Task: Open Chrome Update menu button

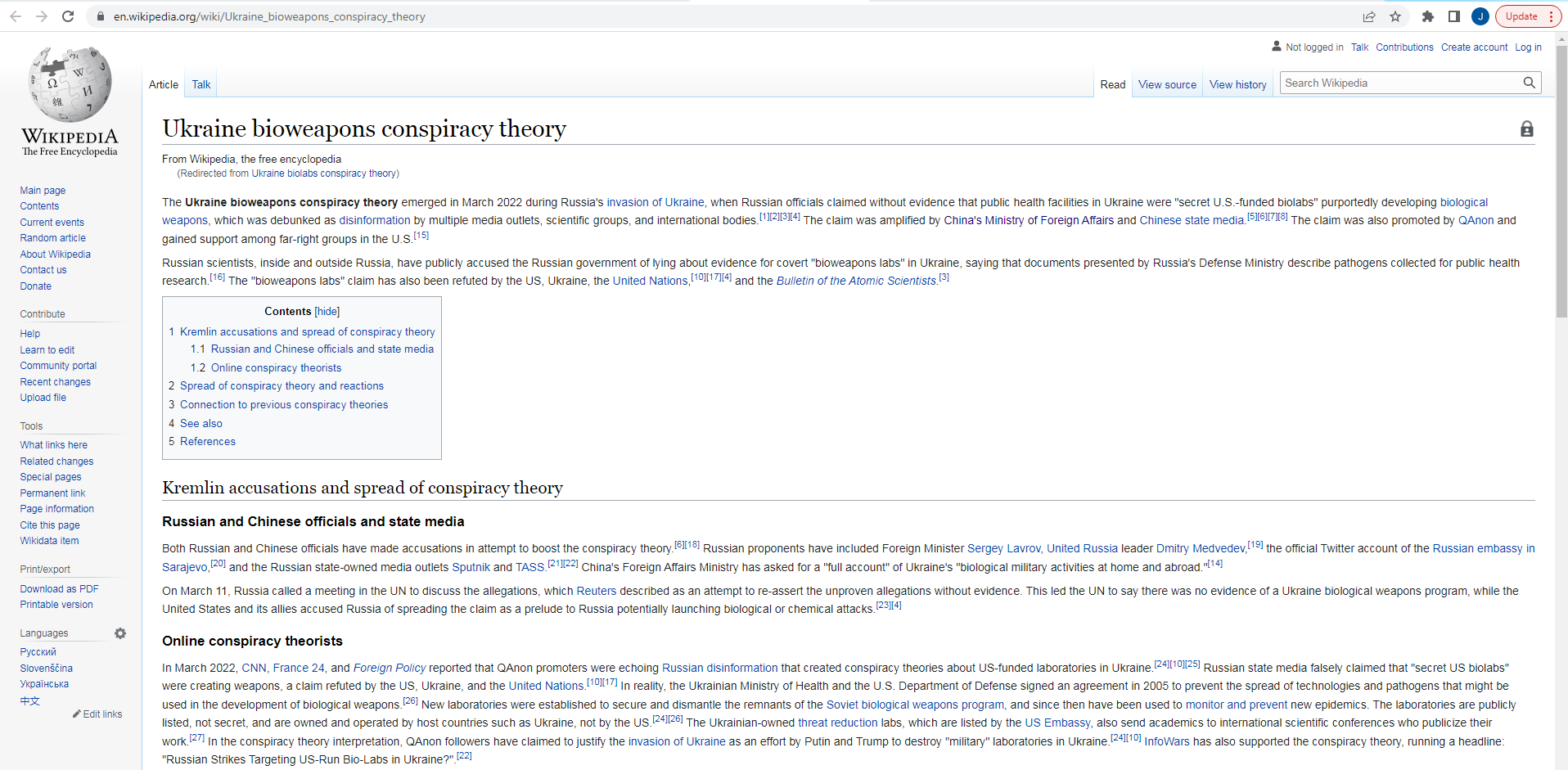Action: tap(1528, 16)
